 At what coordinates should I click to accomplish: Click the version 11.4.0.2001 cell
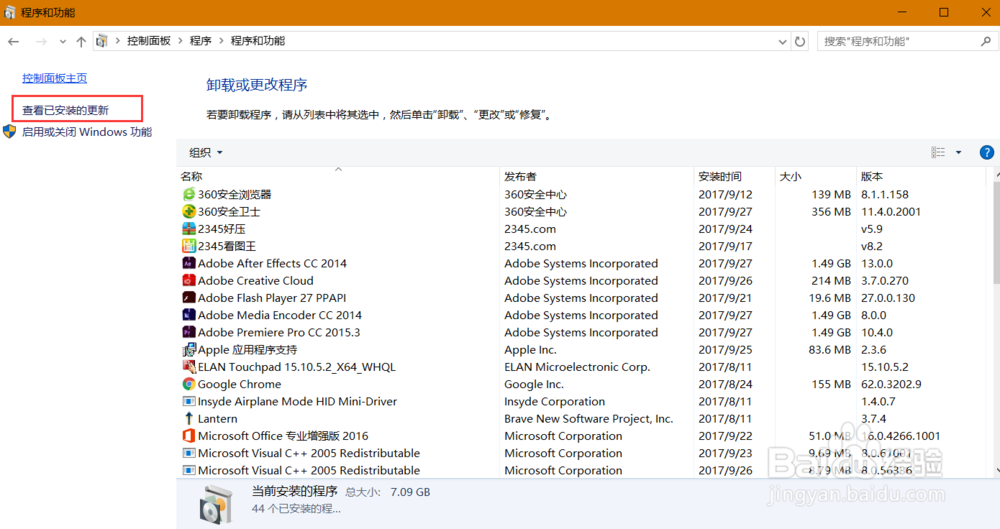[891, 211]
